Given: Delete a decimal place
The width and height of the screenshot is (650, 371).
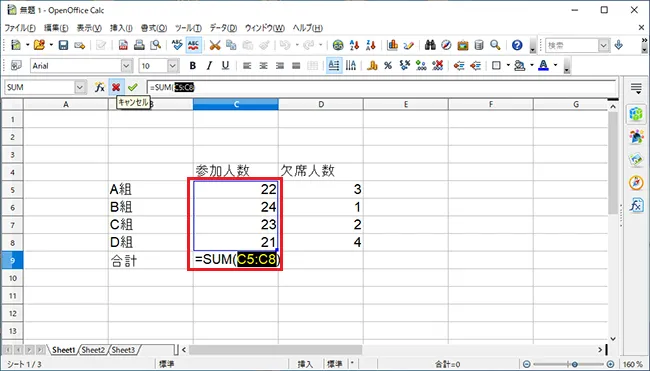Looking at the screenshot, I should (437, 65).
